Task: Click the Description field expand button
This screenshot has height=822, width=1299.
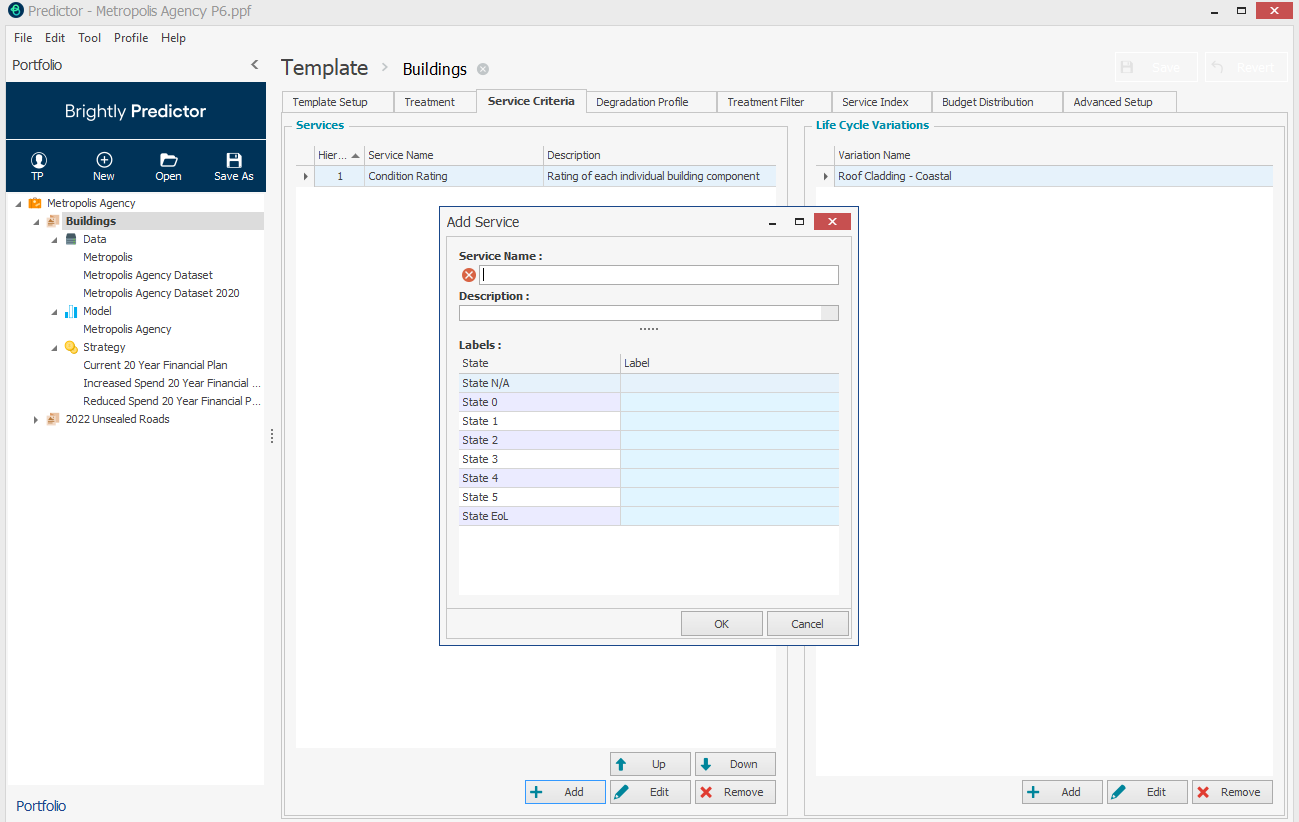Action: click(x=829, y=313)
